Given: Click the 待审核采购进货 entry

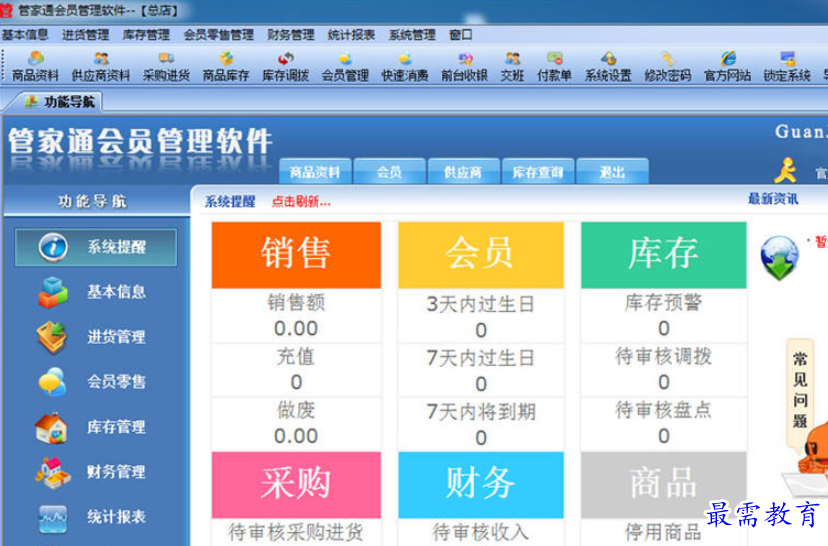Looking at the screenshot, I should coord(296,532).
